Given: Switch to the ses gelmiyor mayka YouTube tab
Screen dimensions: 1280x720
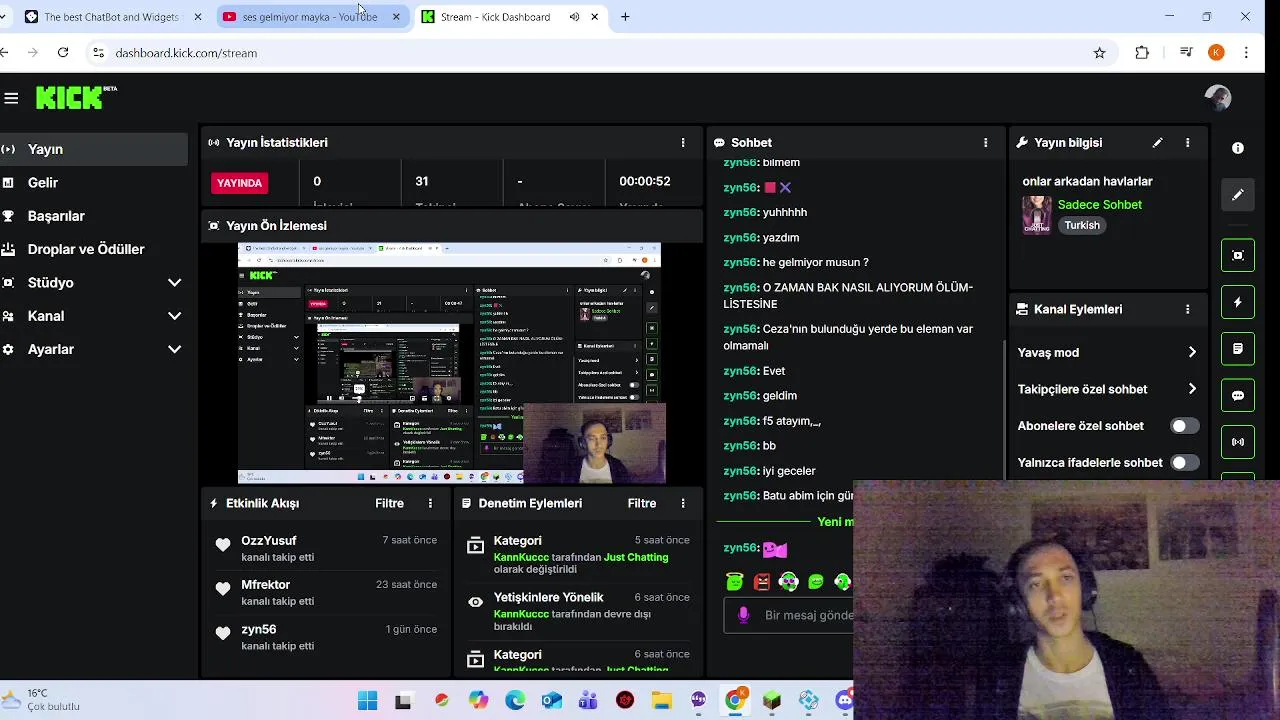Looking at the screenshot, I should tap(312, 17).
